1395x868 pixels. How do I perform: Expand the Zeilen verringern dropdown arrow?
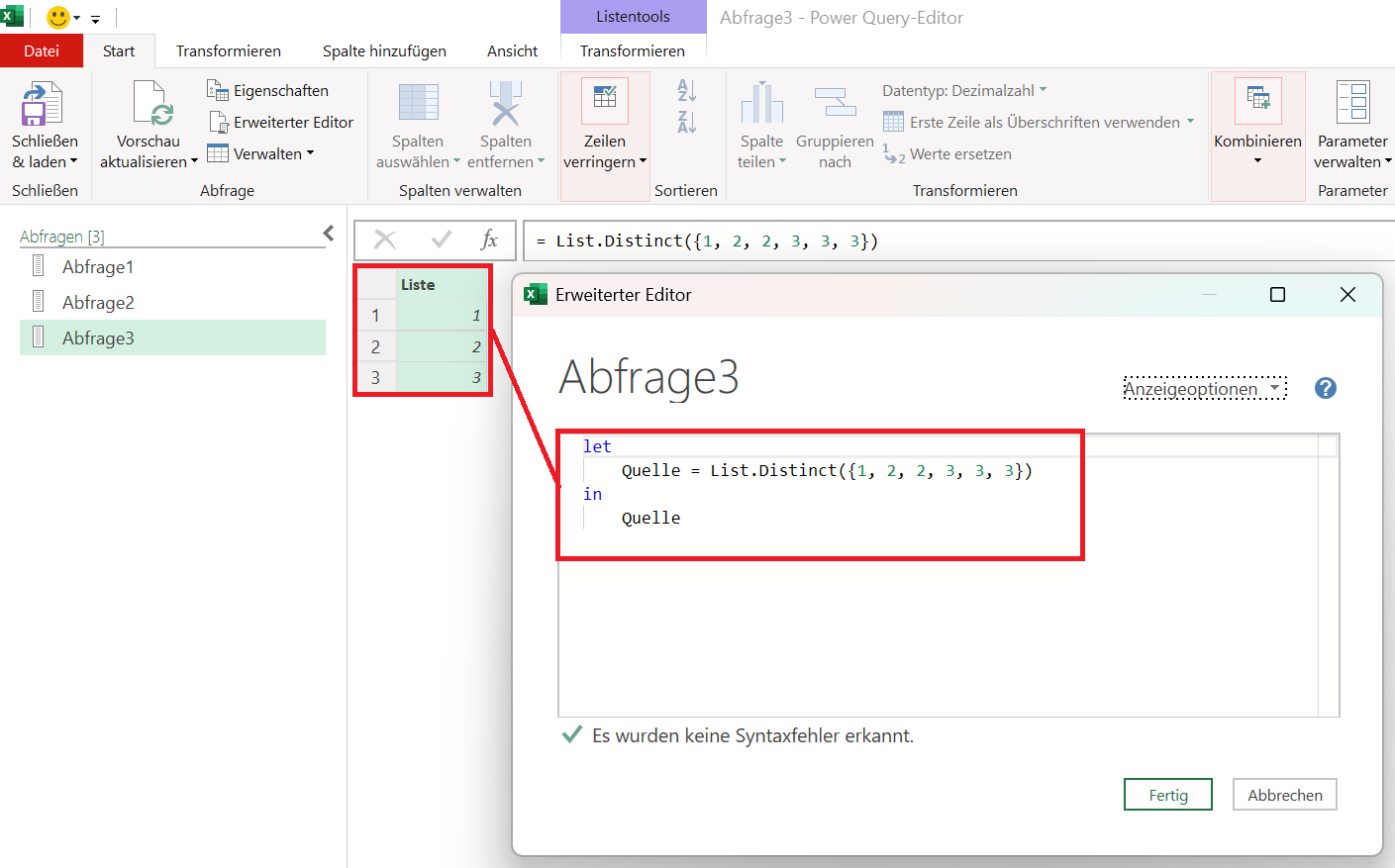643,161
